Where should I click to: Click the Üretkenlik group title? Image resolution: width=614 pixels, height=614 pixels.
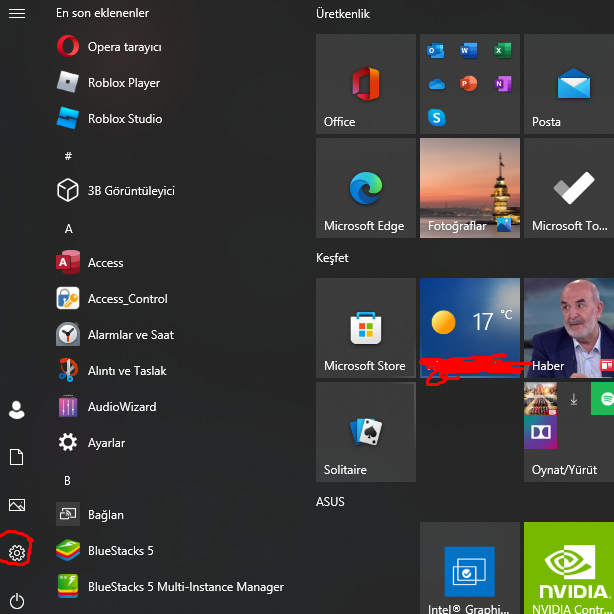click(x=343, y=14)
